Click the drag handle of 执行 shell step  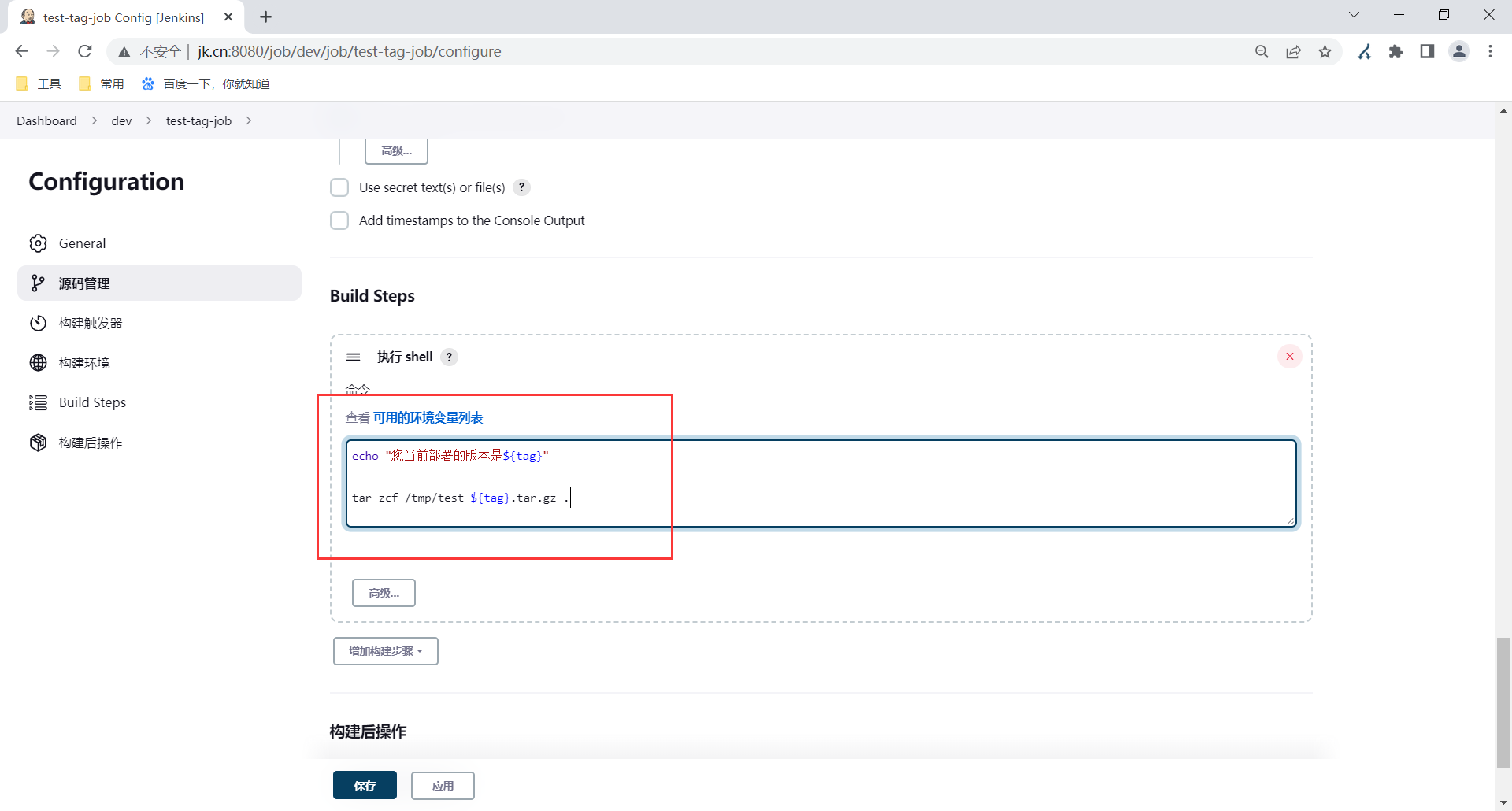point(354,357)
